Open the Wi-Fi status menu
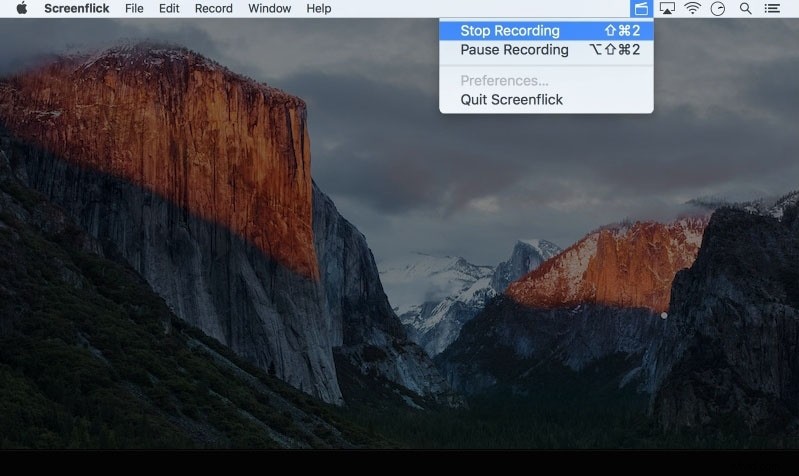The image size is (799, 476). [x=693, y=8]
